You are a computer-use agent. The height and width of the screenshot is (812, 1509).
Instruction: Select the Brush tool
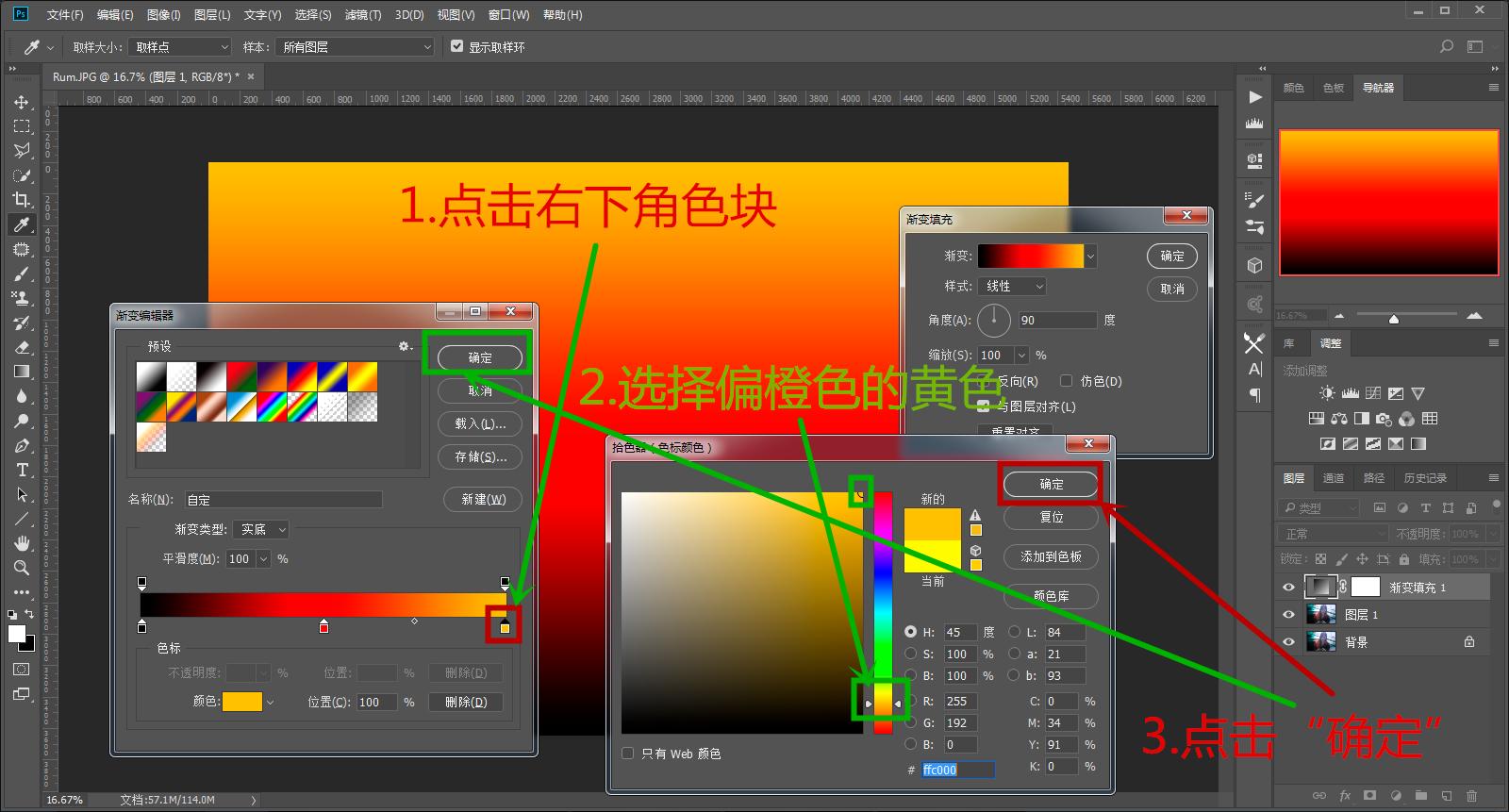[22, 273]
